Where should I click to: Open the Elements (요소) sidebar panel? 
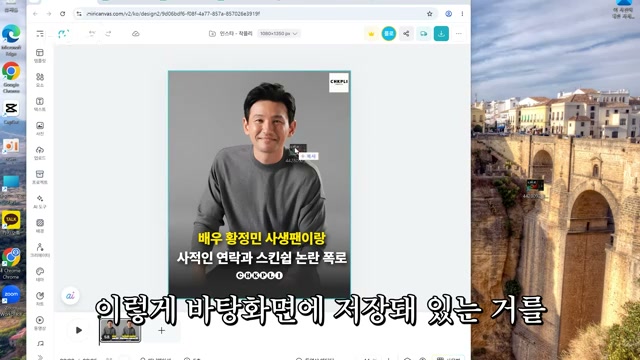click(x=40, y=80)
